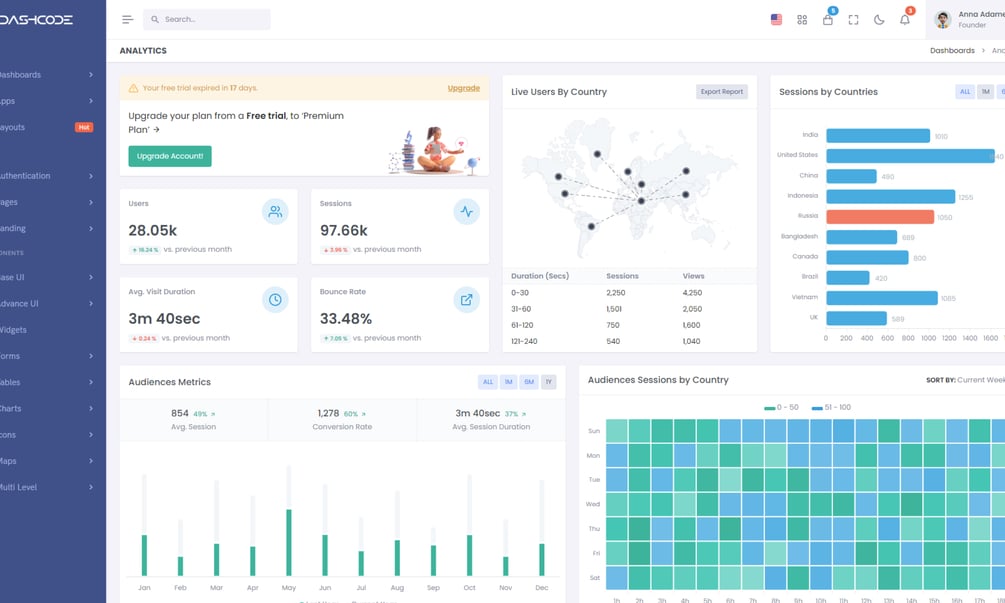Screen dimensions: 1005x603
Task: Click the Dashboards breadcrumb link
Action: [x=952, y=51]
